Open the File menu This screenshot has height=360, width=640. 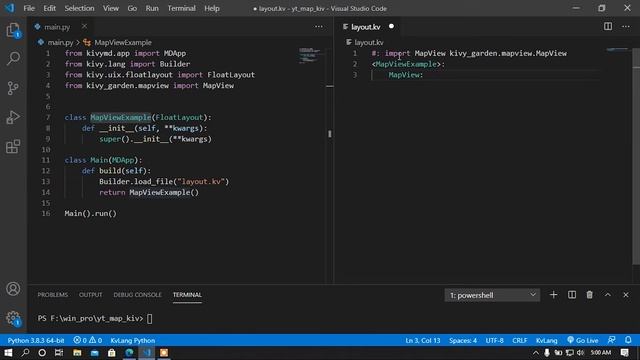[29, 8]
